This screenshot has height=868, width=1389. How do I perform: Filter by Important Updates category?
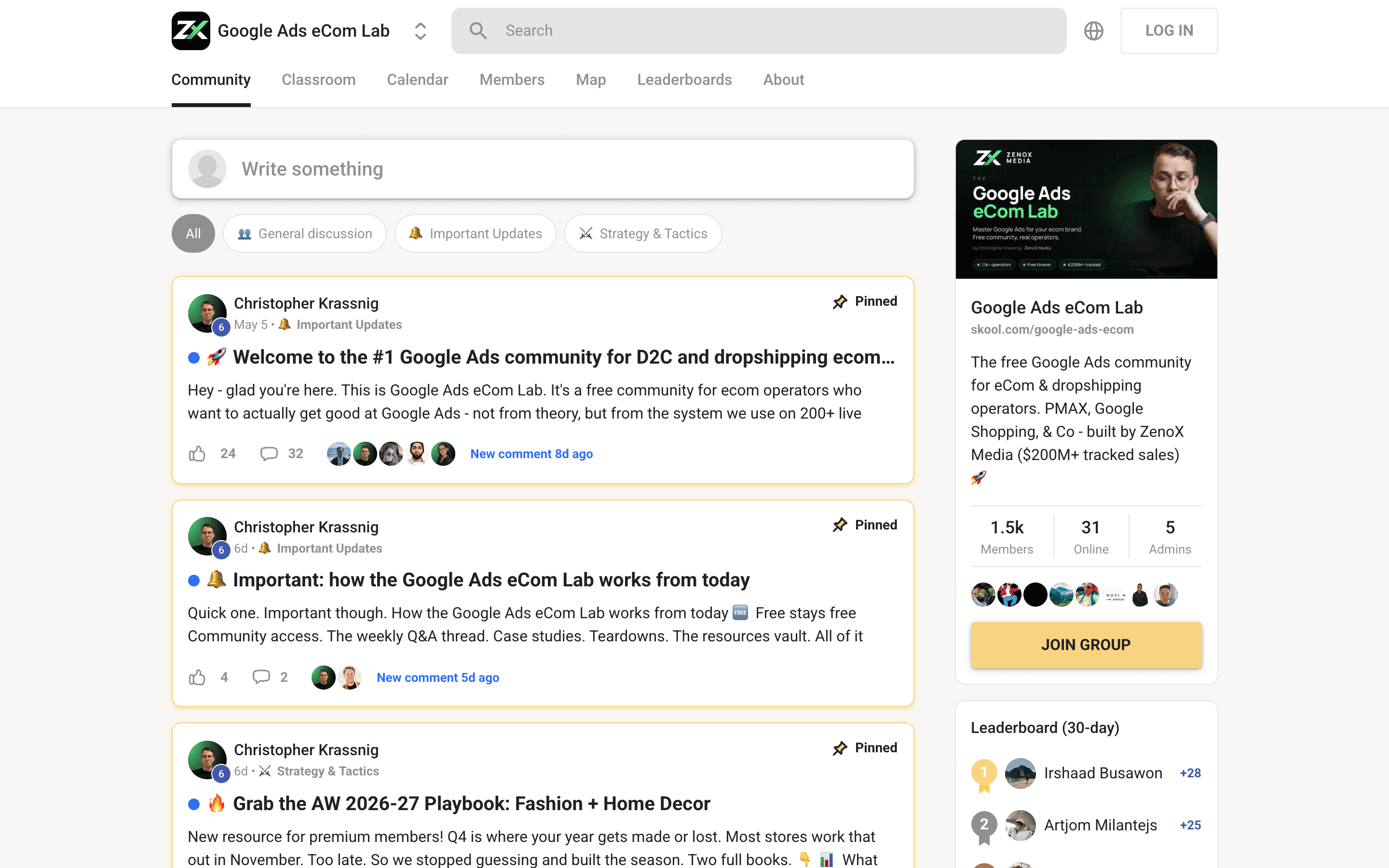pyautogui.click(x=475, y=234)
